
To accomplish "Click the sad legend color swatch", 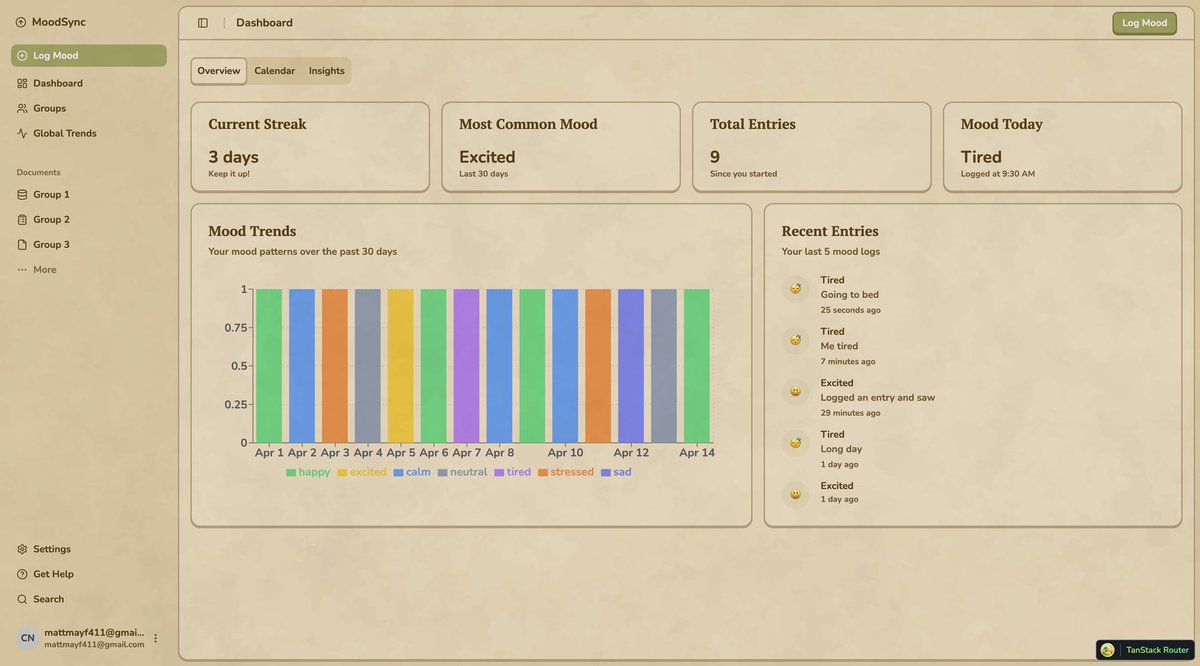I will coord(606,472).
